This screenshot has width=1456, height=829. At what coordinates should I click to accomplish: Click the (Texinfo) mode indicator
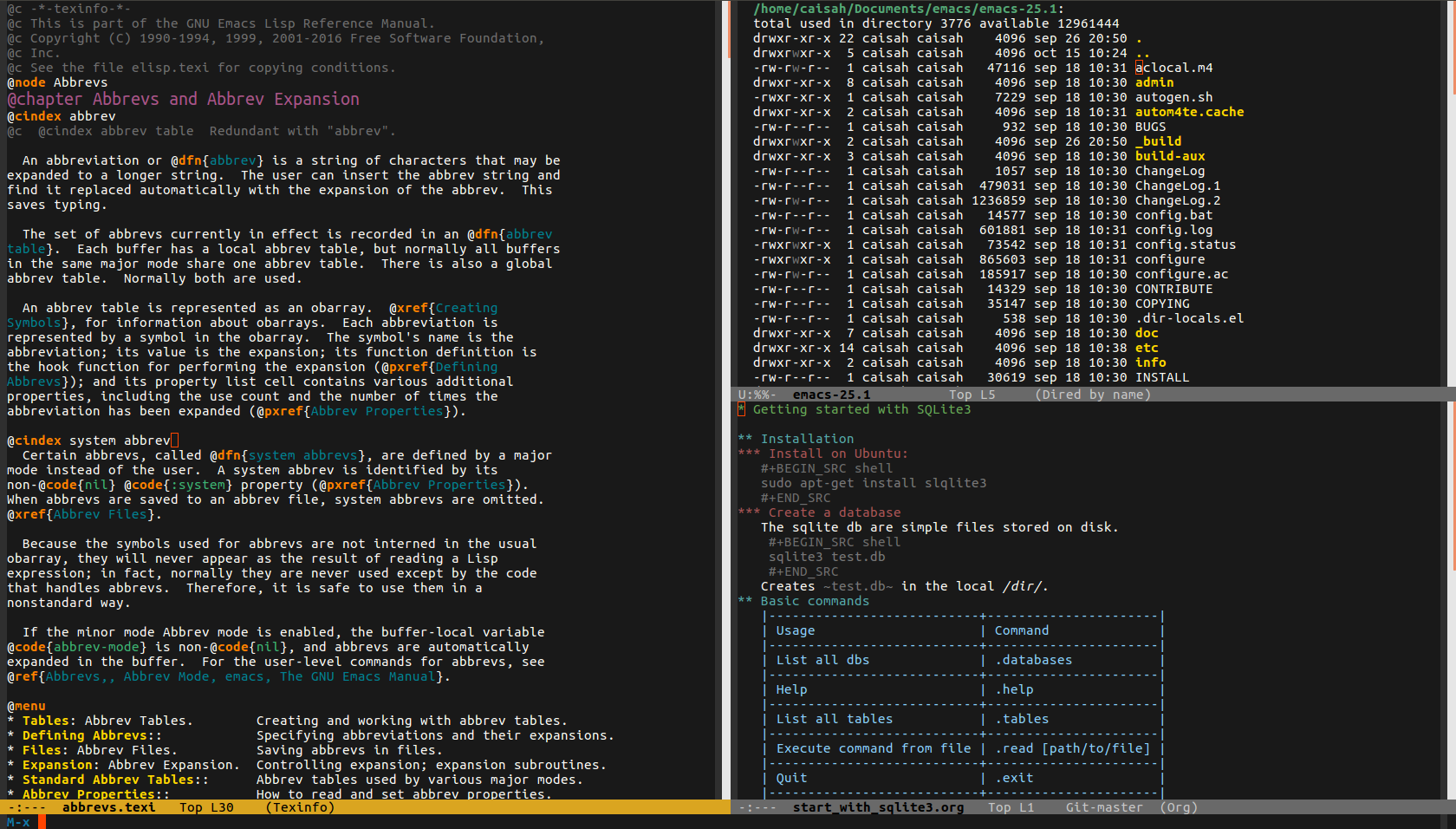pyautogui.click(x=300, y=807)
